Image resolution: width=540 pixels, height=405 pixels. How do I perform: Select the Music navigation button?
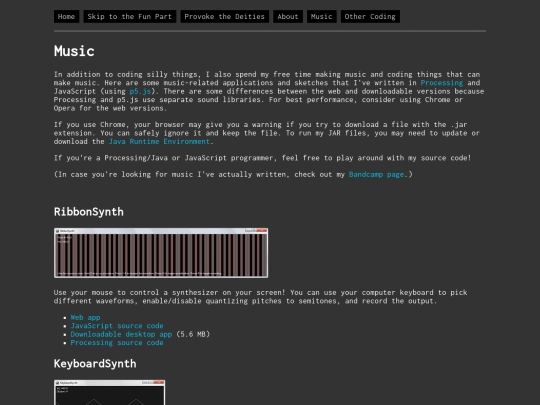[322, 17]
